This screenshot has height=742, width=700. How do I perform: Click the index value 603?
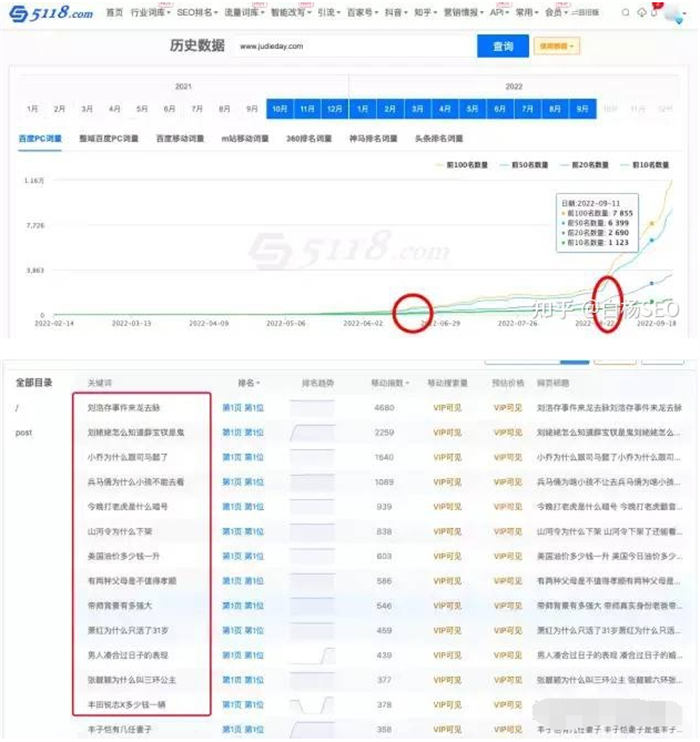tap(384, 556)
